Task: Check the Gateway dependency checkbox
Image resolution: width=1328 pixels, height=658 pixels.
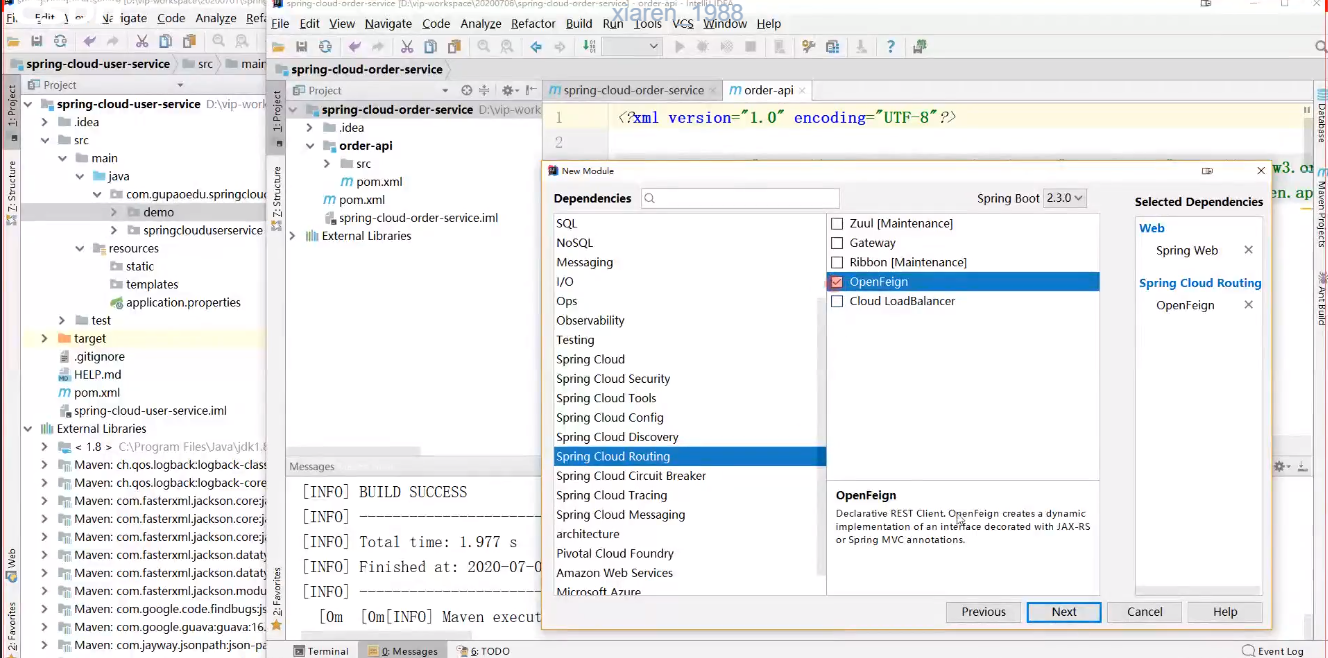Action: [838, 243]
